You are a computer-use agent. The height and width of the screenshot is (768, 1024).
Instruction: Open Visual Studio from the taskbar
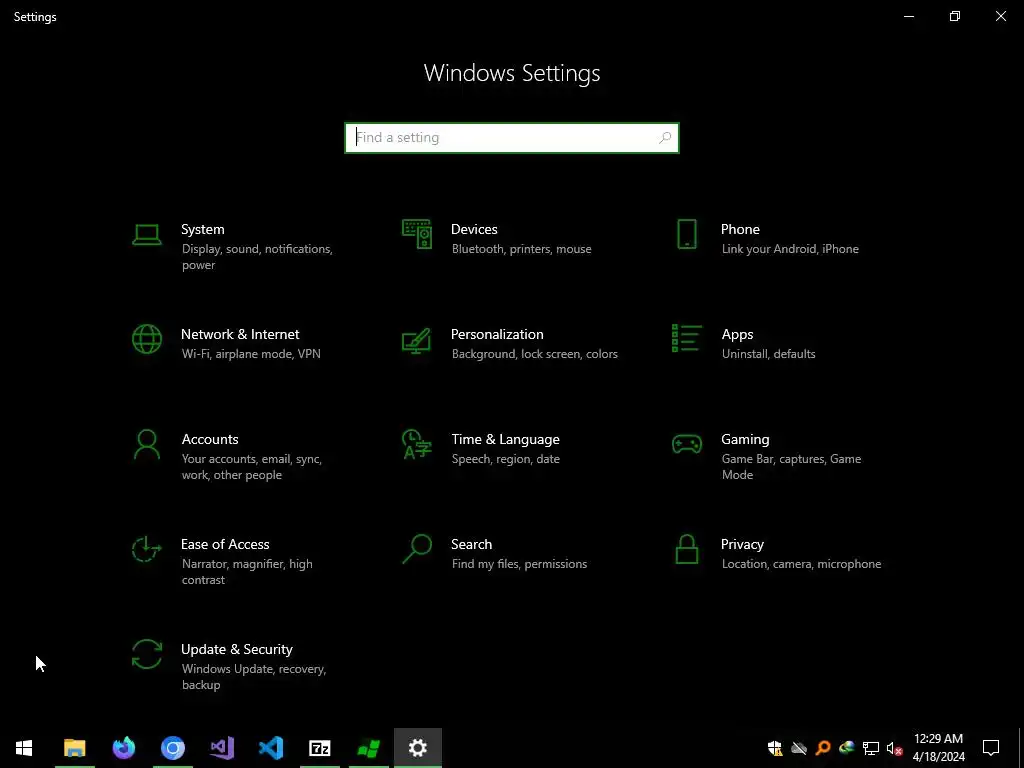222,748
